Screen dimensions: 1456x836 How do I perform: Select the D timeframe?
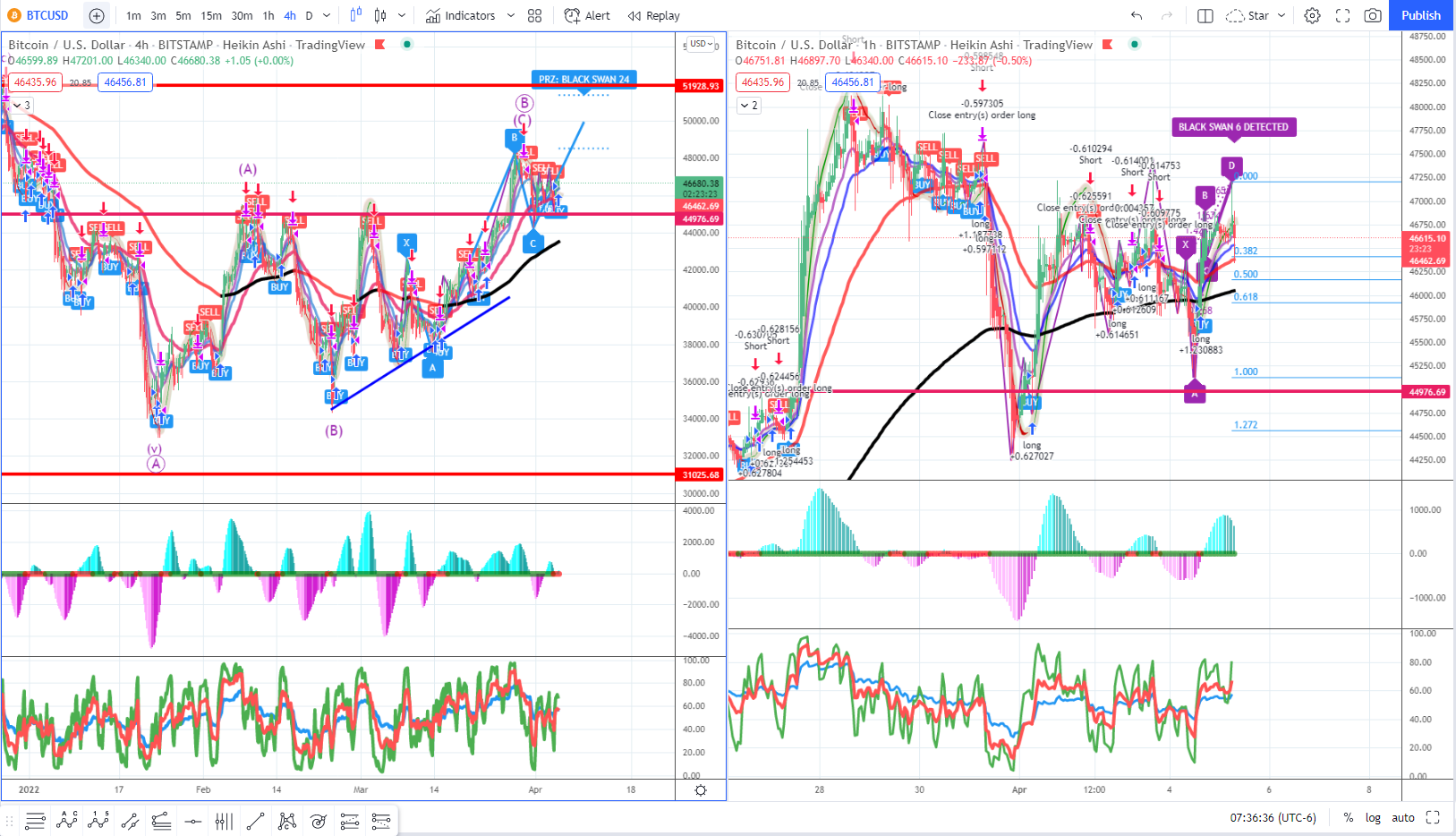coord(309,15)
